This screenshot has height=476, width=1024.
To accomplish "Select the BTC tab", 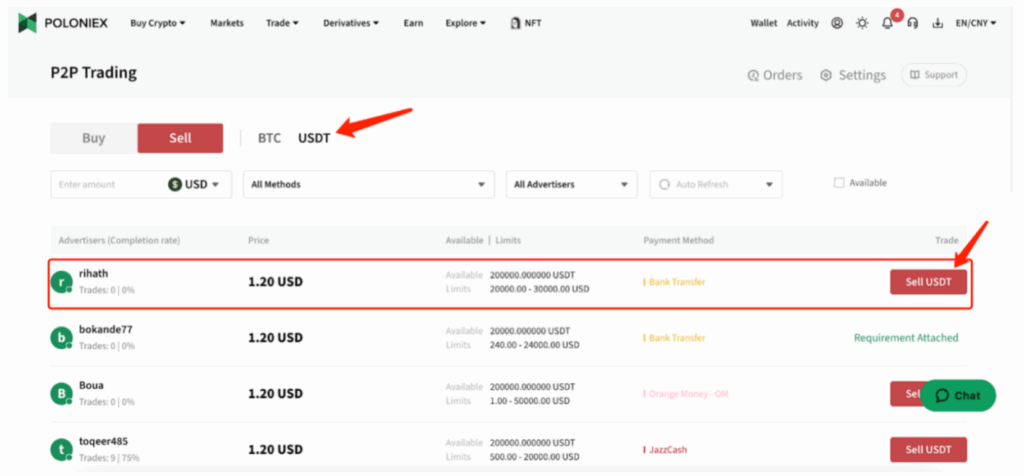I will coord(269,138).
